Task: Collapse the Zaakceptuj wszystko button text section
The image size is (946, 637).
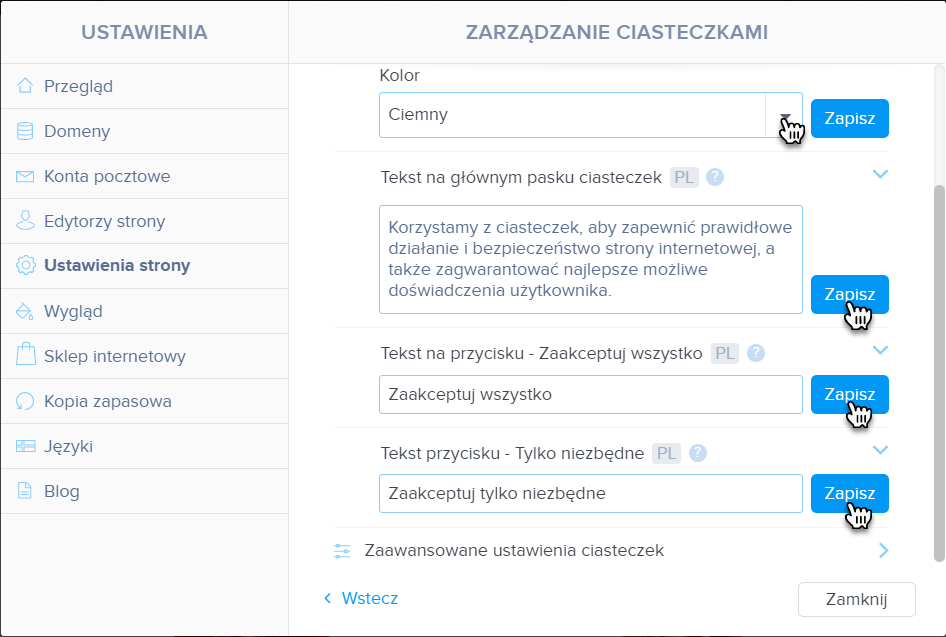Action: click(x=880, y=350)
